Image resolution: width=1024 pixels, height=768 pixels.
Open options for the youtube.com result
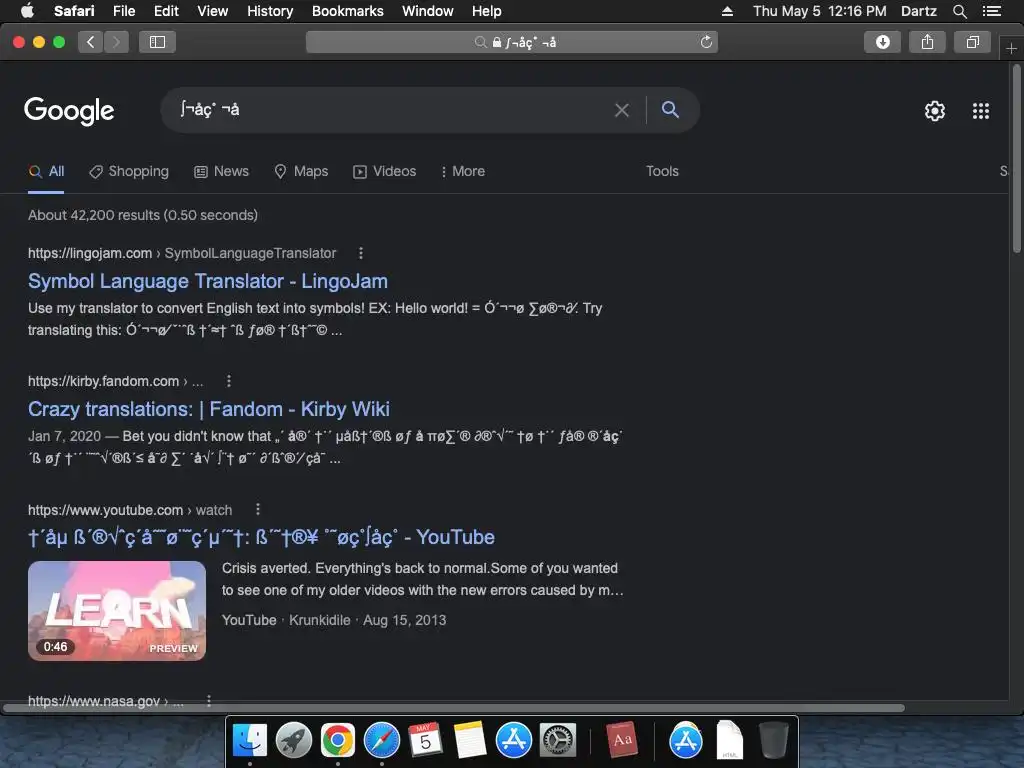(x=257, y=509)
